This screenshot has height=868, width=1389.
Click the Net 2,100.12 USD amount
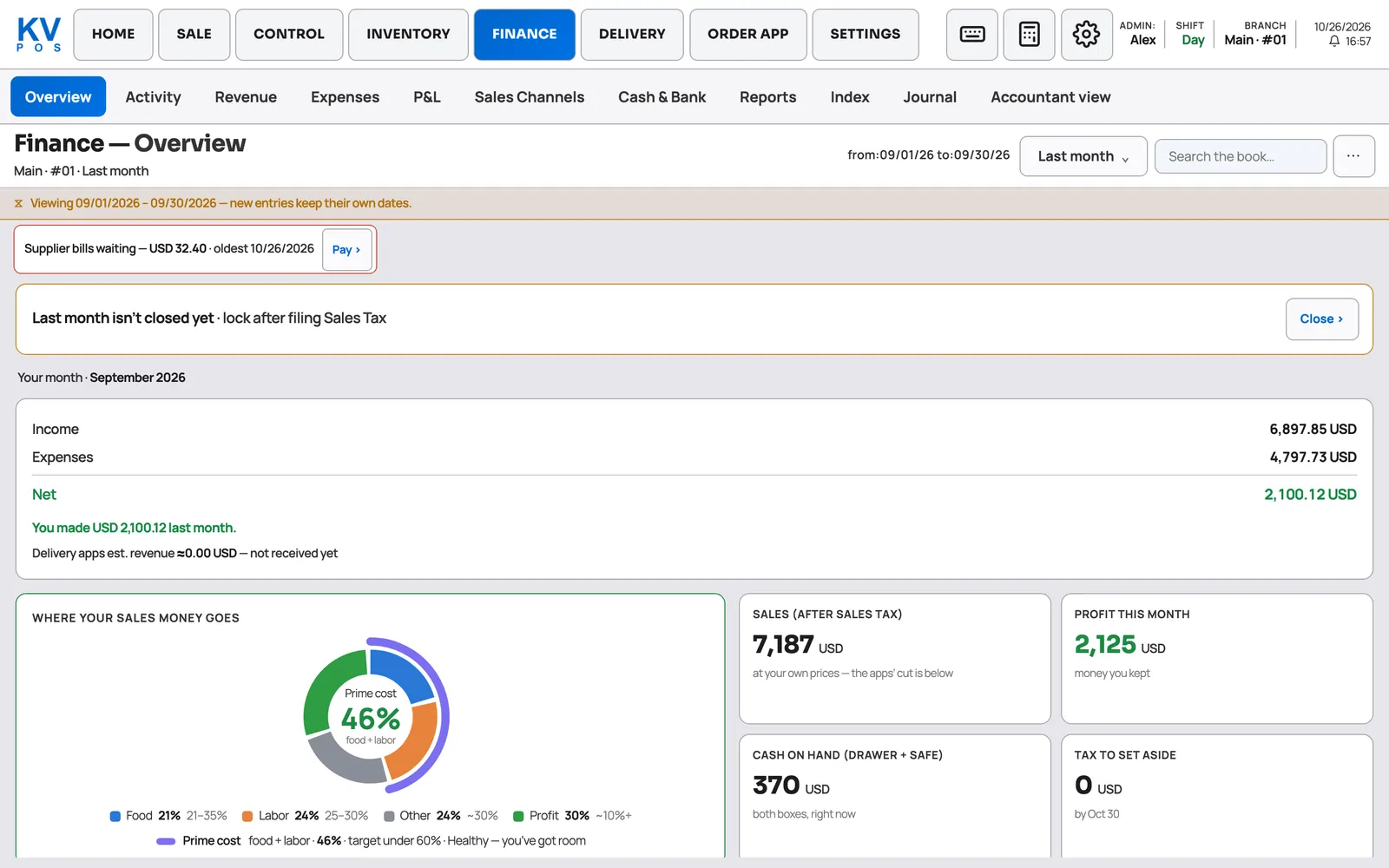[1310, 494]
